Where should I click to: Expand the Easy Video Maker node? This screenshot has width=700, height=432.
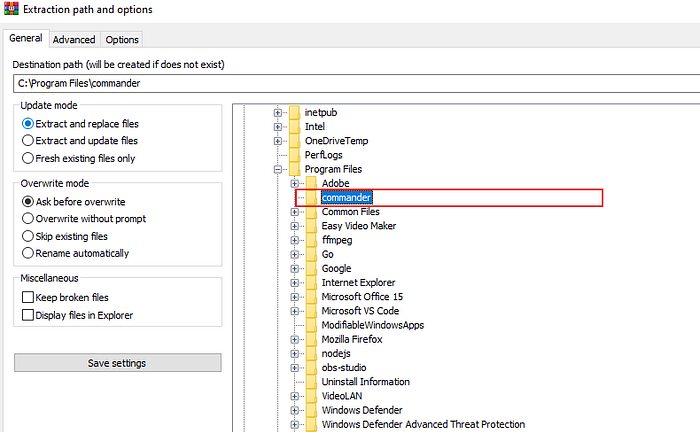click(295, 226)
